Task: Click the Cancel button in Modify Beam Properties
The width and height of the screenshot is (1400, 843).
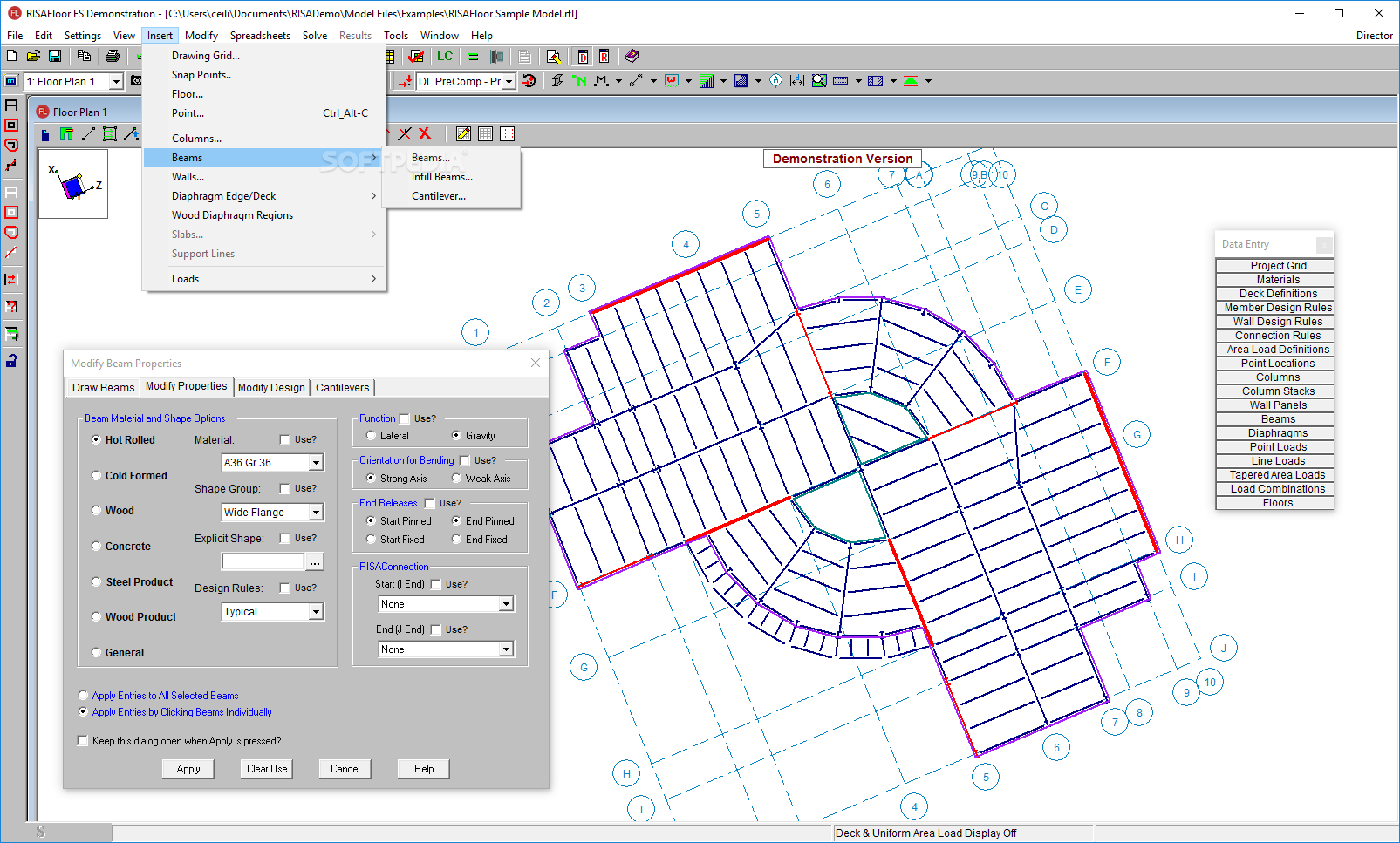Action: point(345,769)
